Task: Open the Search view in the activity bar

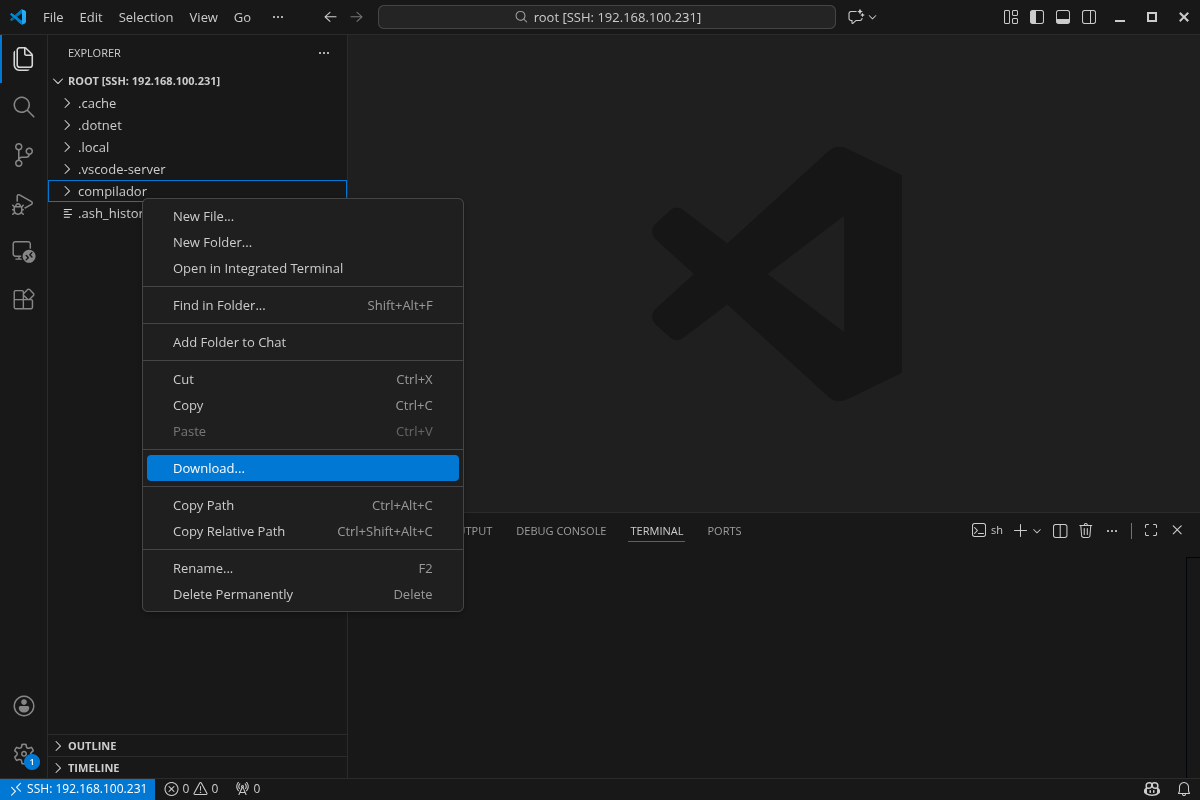Action: (x=23, y=107)
